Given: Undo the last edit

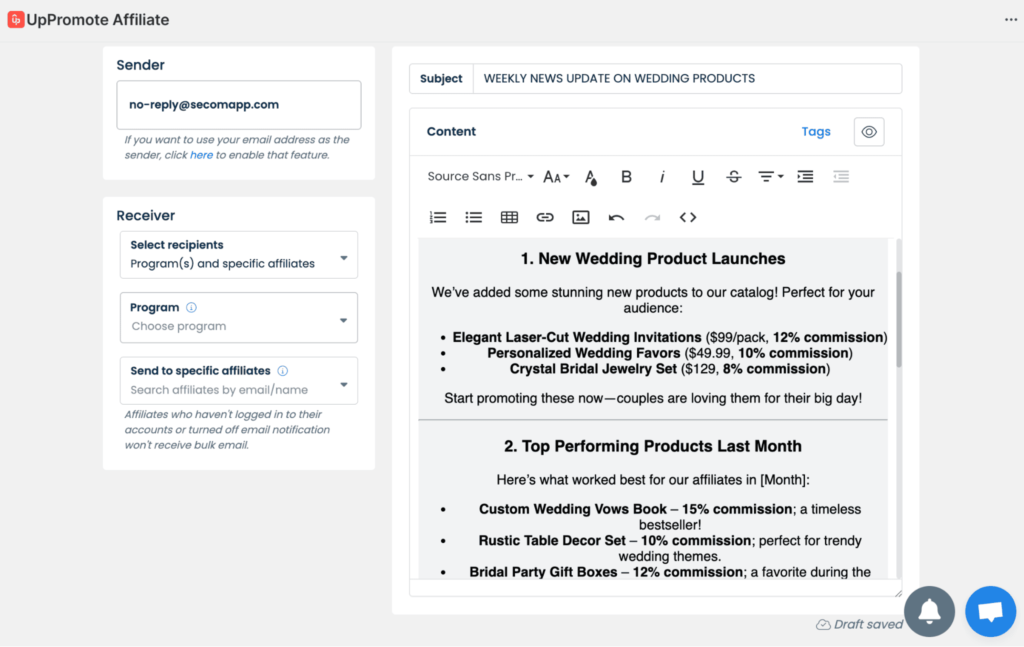Looking at the screenshot, I should [616, 217].
